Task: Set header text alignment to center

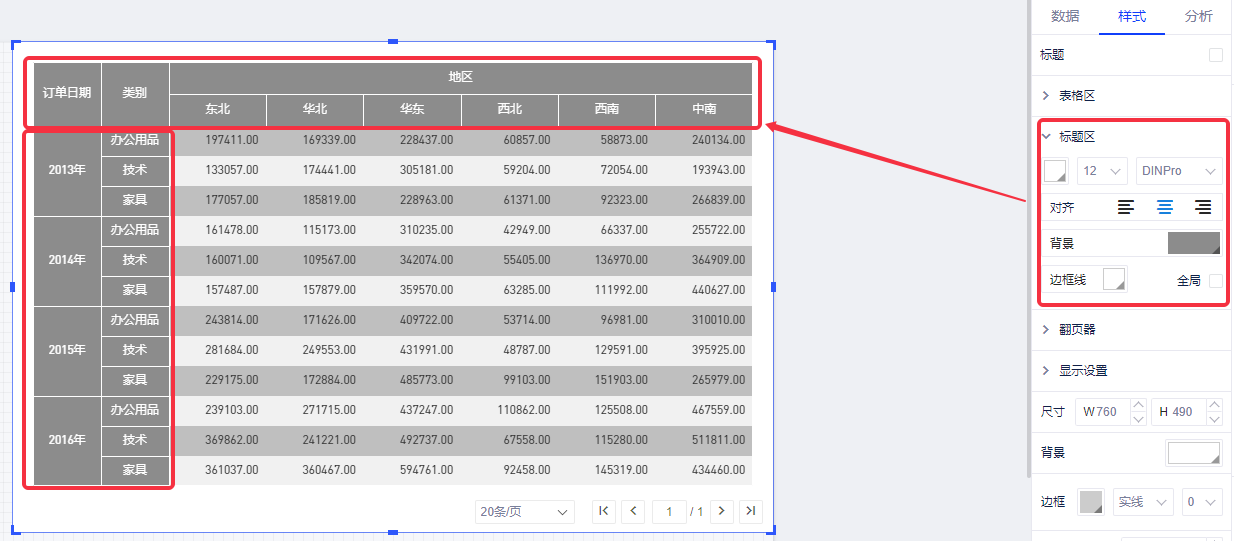Action: tap(1165, 208)
